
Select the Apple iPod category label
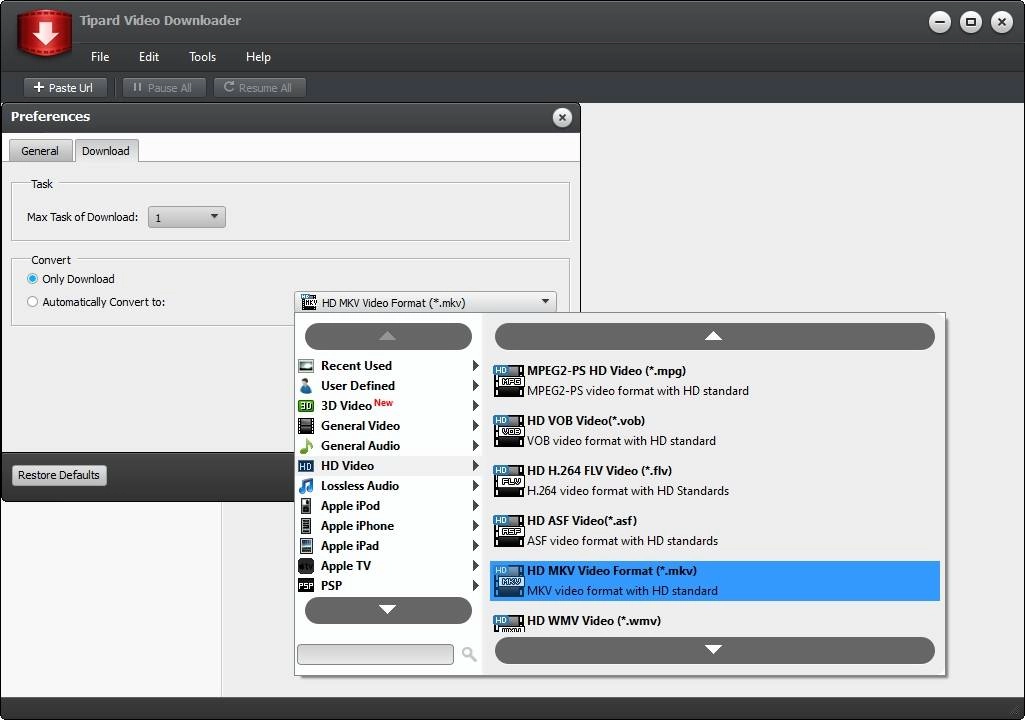(x=350, y=506)
